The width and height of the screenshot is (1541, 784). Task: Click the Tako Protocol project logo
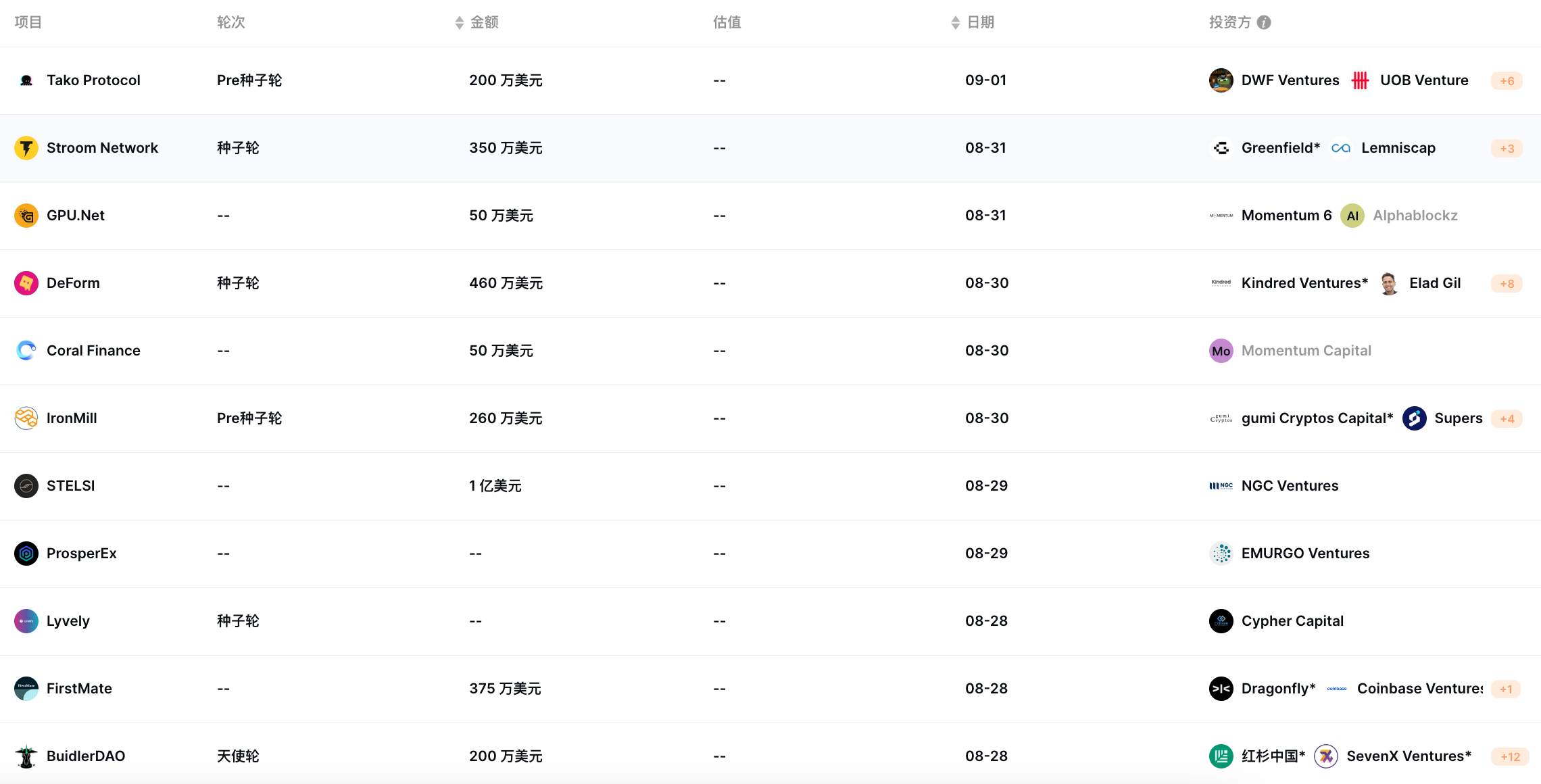tap(26, 80)
